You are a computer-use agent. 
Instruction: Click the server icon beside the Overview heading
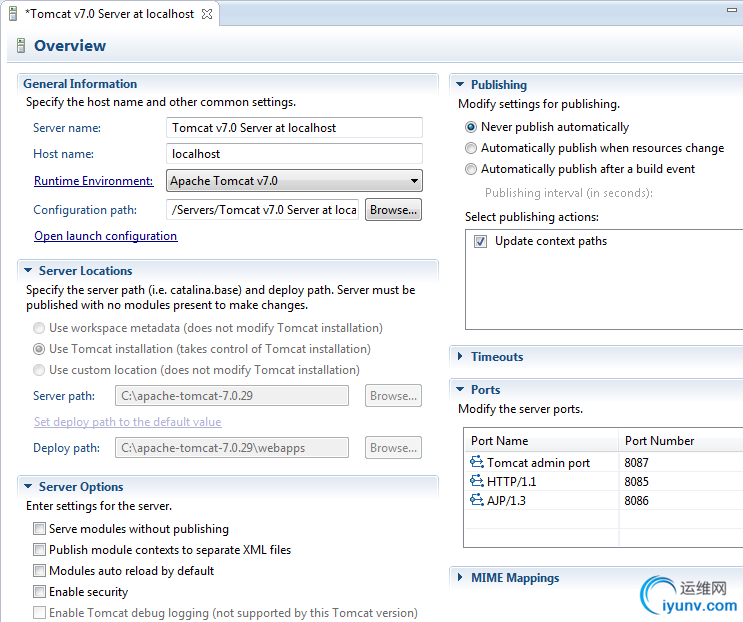(x=21, y=45)
